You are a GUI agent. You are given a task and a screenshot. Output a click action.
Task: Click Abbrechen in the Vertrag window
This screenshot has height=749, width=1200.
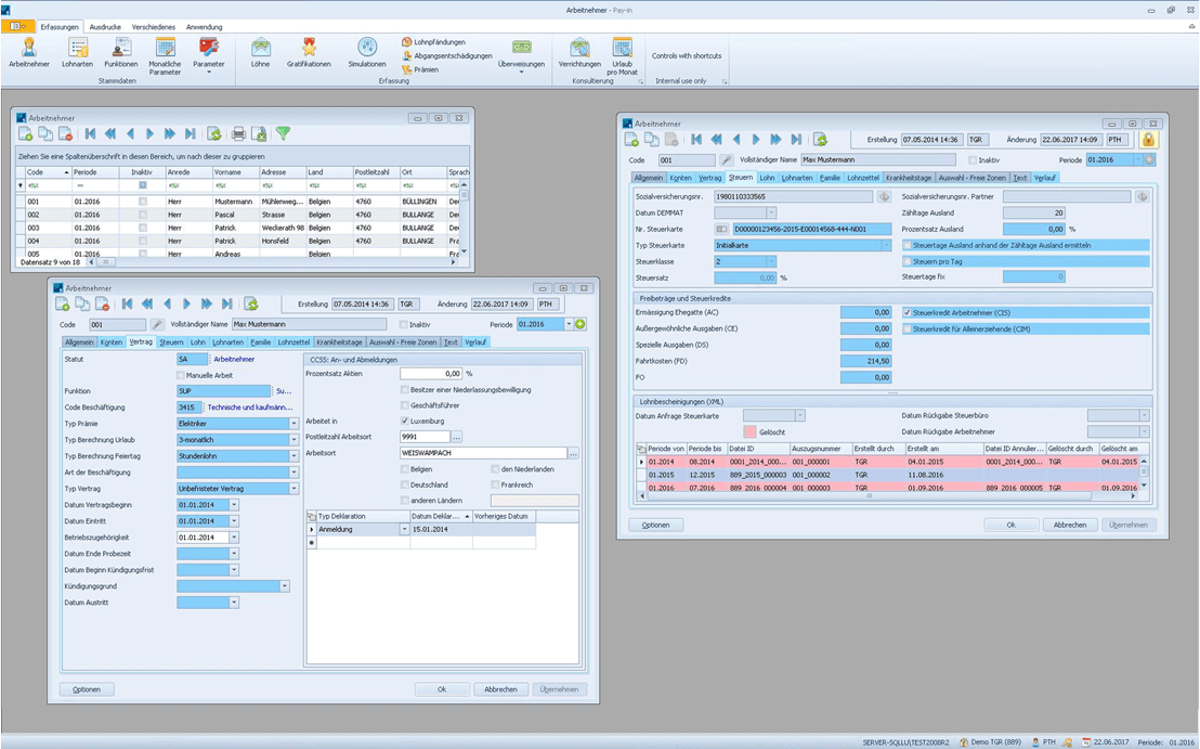point(501,689)
